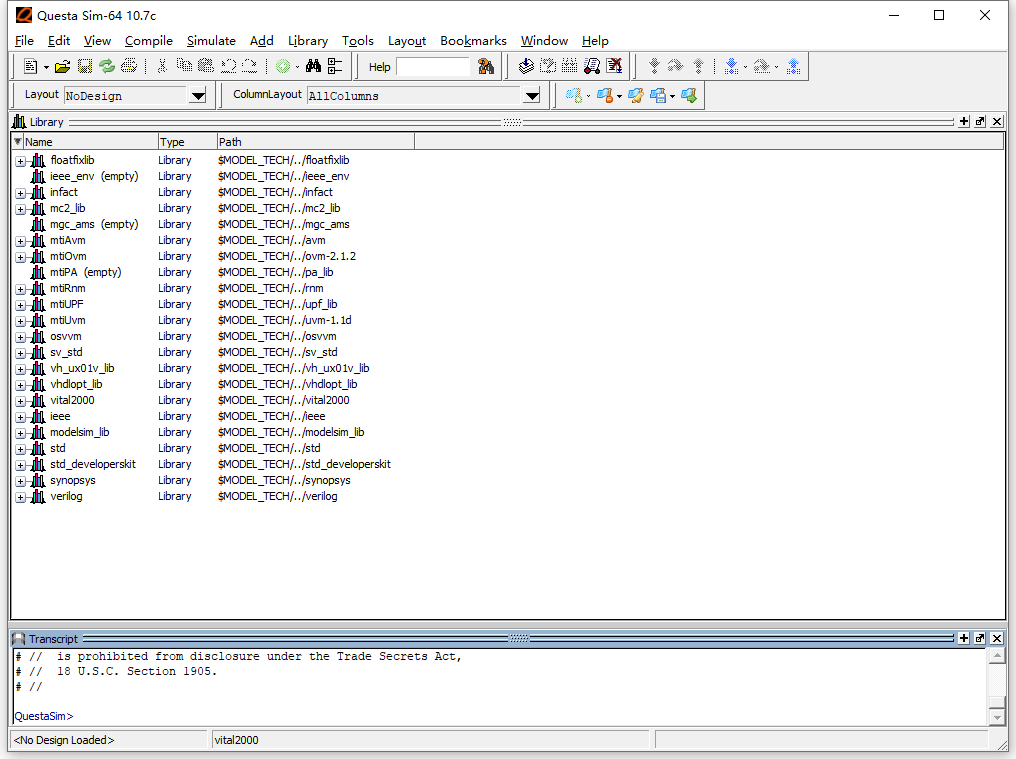Click the Copy toolbar icon
1016x759 pixels.
point(184,66)
